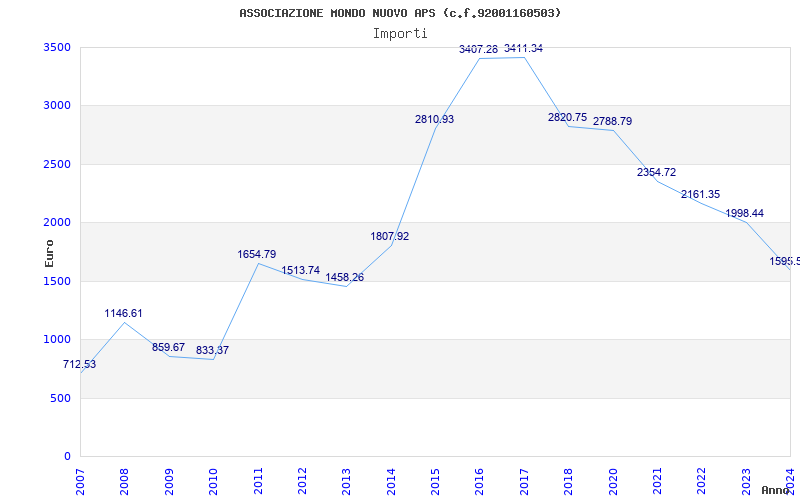
Task: Click the Importi subtitle
Action: [400, 34]
